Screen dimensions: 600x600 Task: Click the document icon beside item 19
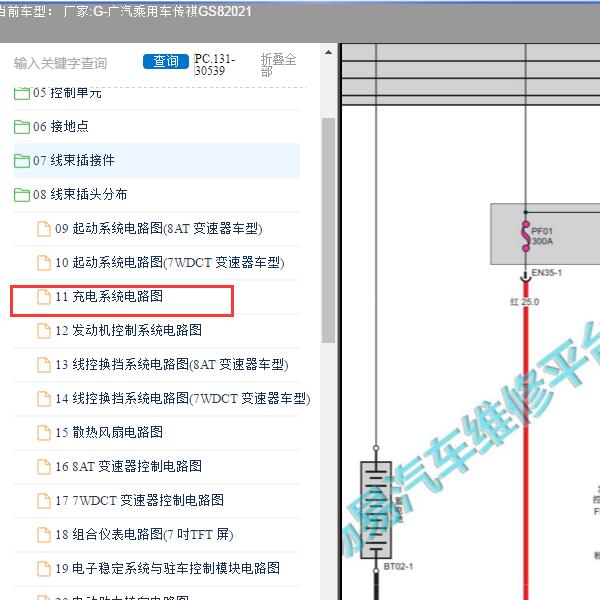pyautogui.click(x=44, y=569)
